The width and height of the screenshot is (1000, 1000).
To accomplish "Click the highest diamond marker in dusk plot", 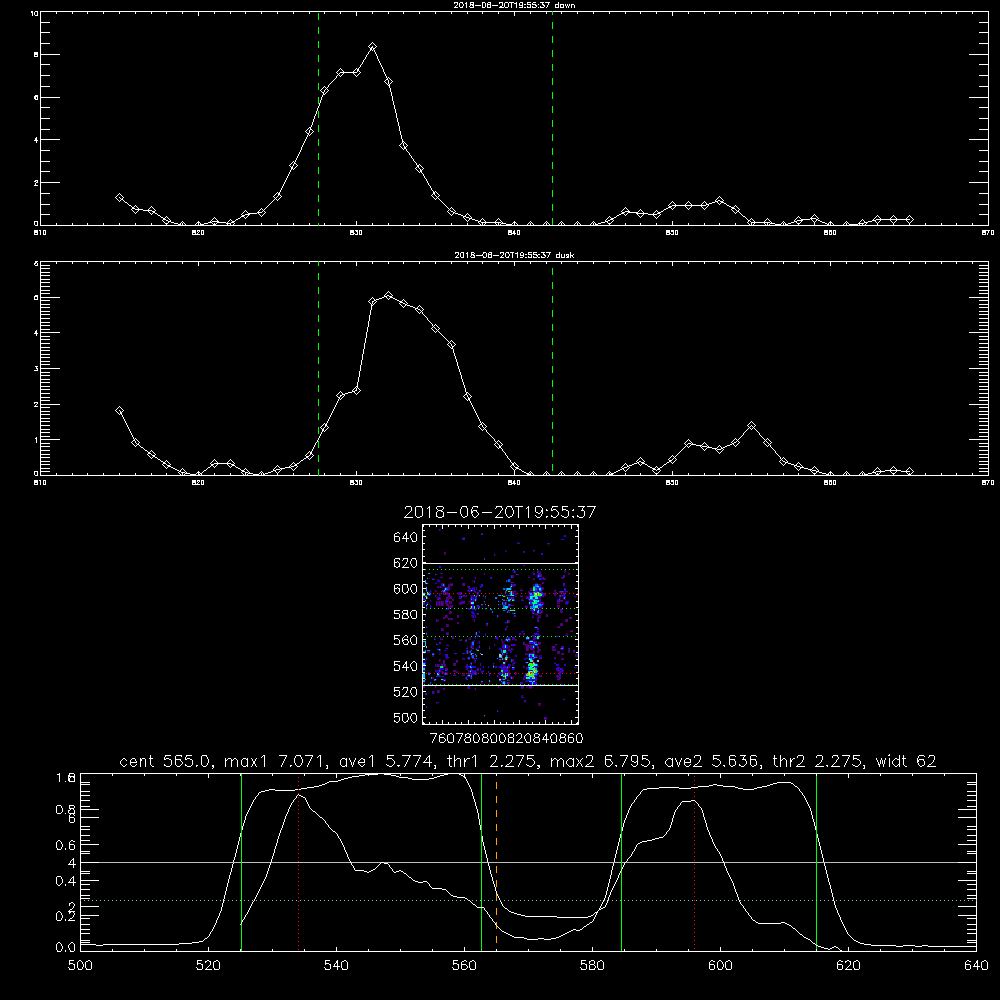I will [x=388, y=295].
